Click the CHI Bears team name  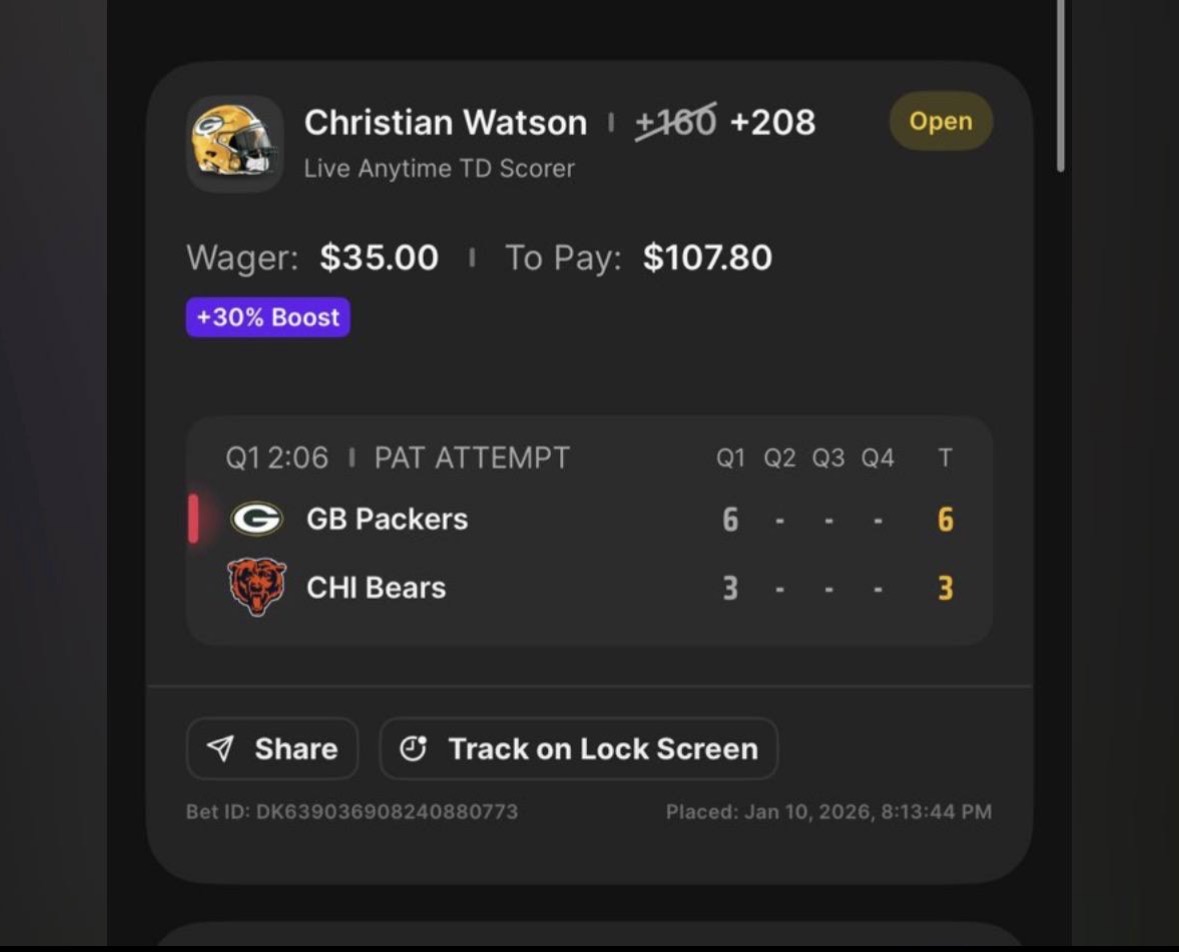point(376,587)
